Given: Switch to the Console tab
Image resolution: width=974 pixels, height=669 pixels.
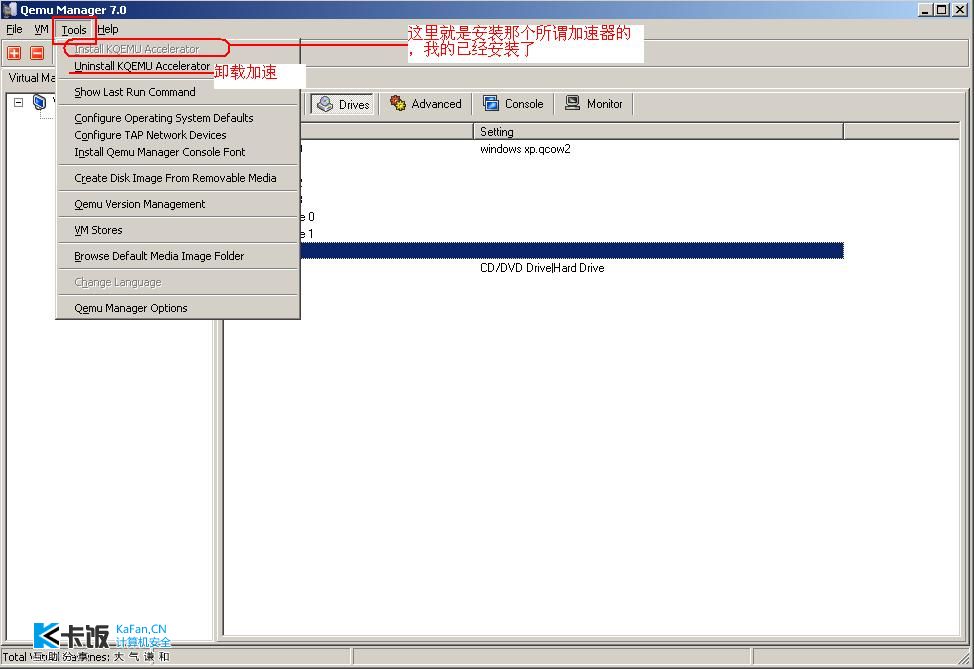Looking at the screenshot, I should tap(513, 104).
